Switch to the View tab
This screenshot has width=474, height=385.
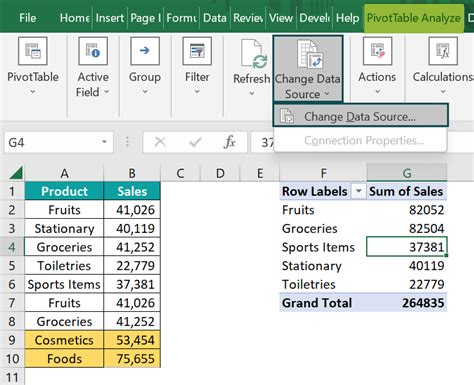tap(281, 18)
